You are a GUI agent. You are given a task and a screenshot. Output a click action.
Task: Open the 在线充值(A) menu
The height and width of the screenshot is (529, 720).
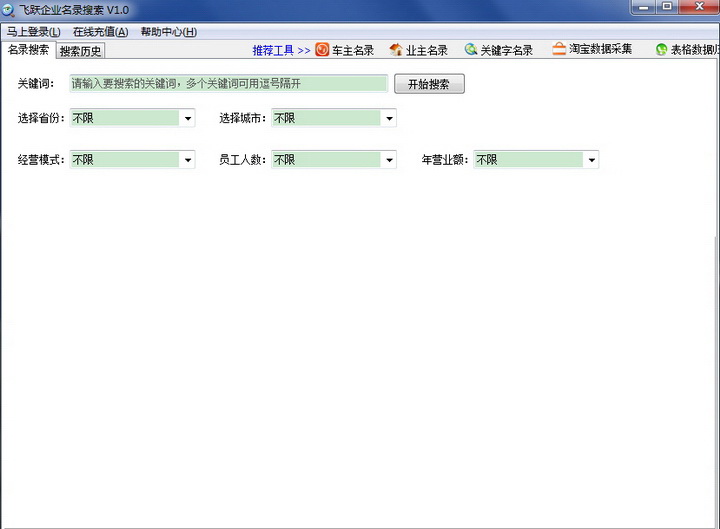click(101, 32)
